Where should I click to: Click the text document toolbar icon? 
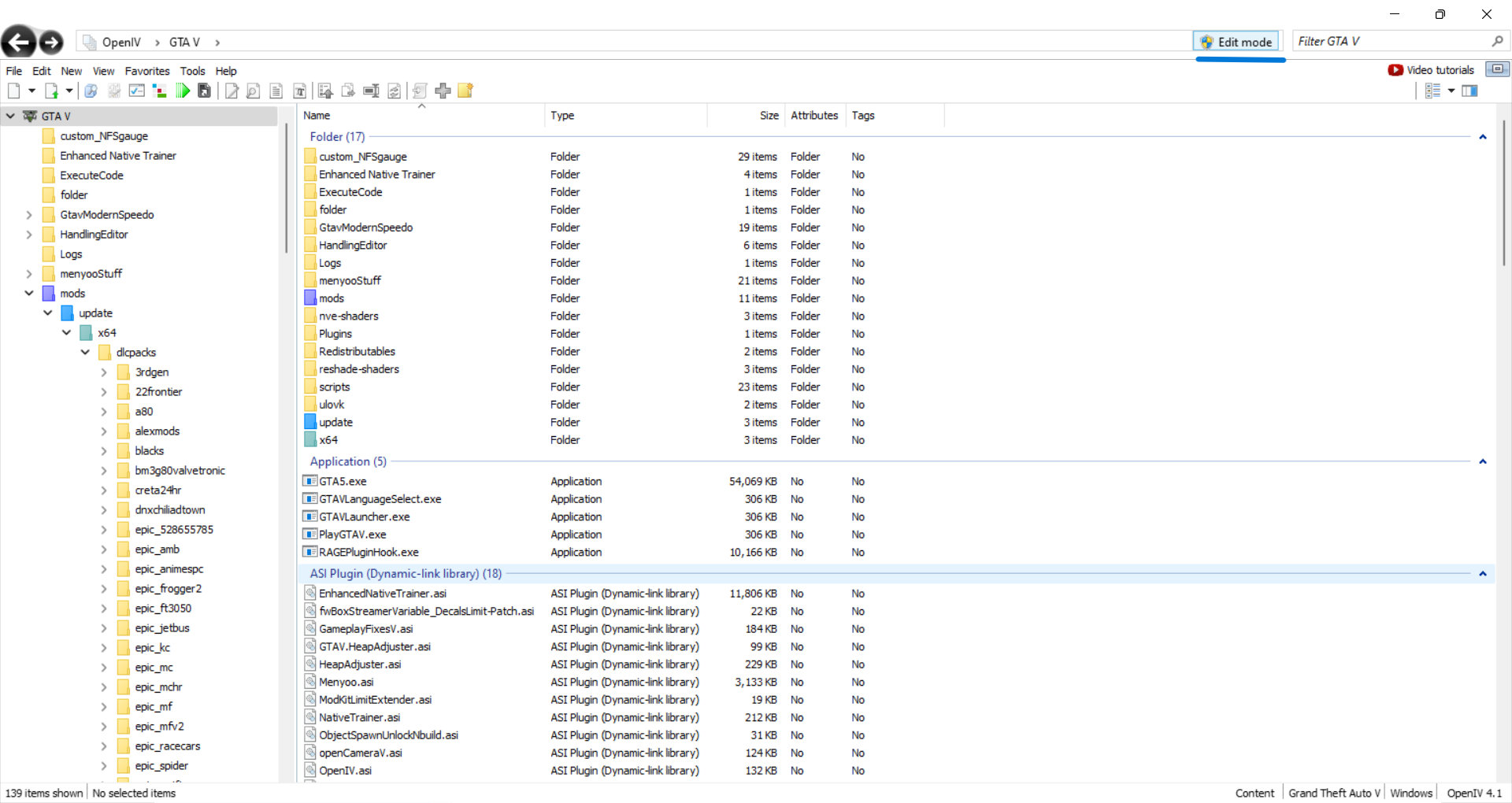(276, 91)
